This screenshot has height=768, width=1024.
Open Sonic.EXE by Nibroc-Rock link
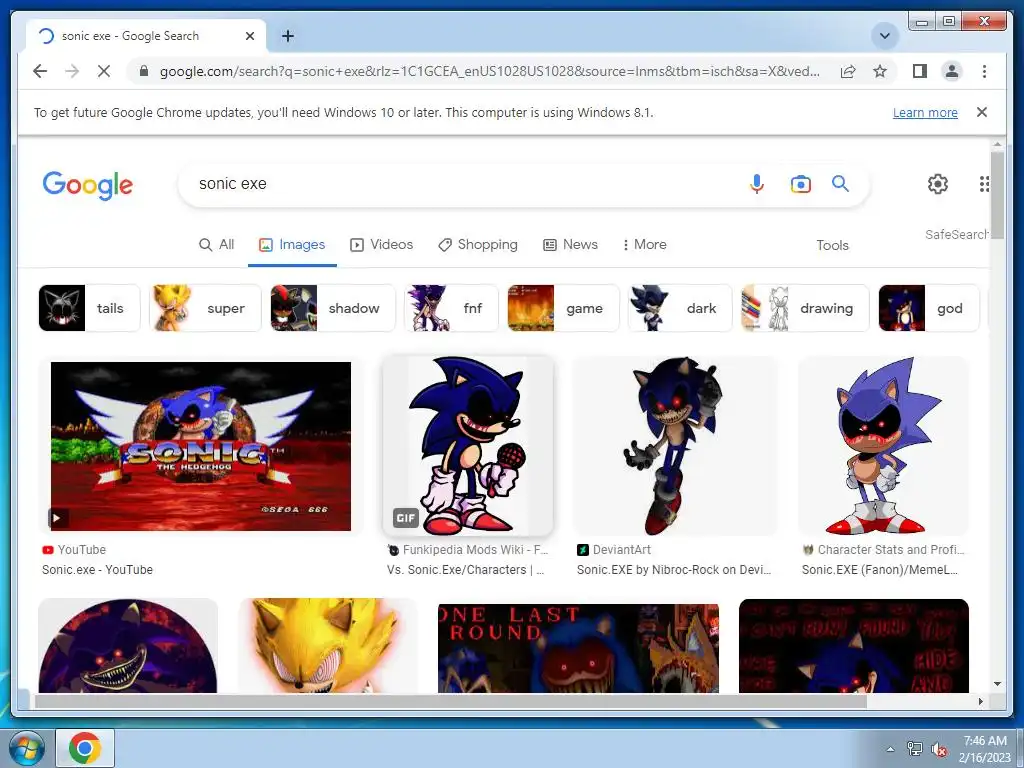point(674,569)
